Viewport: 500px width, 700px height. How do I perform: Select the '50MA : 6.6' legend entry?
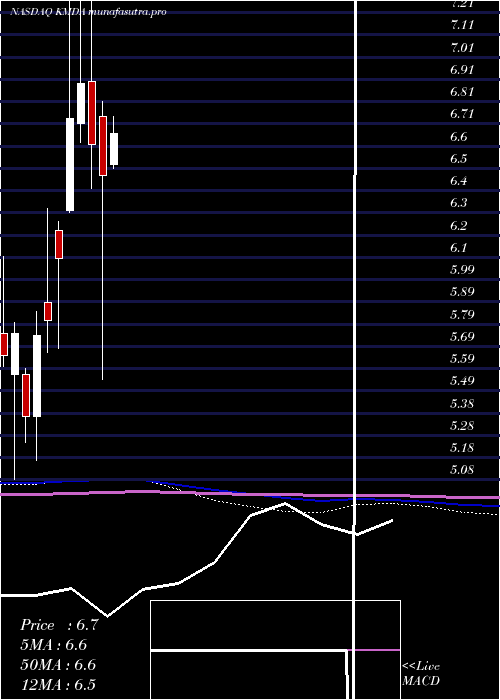[58, 665]
